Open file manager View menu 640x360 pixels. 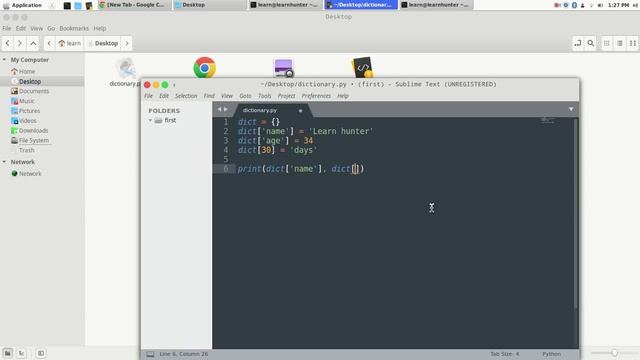click(36, 28)
